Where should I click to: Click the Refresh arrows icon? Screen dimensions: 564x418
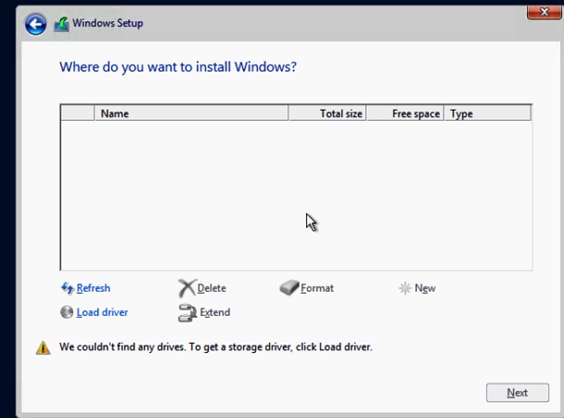67,288
